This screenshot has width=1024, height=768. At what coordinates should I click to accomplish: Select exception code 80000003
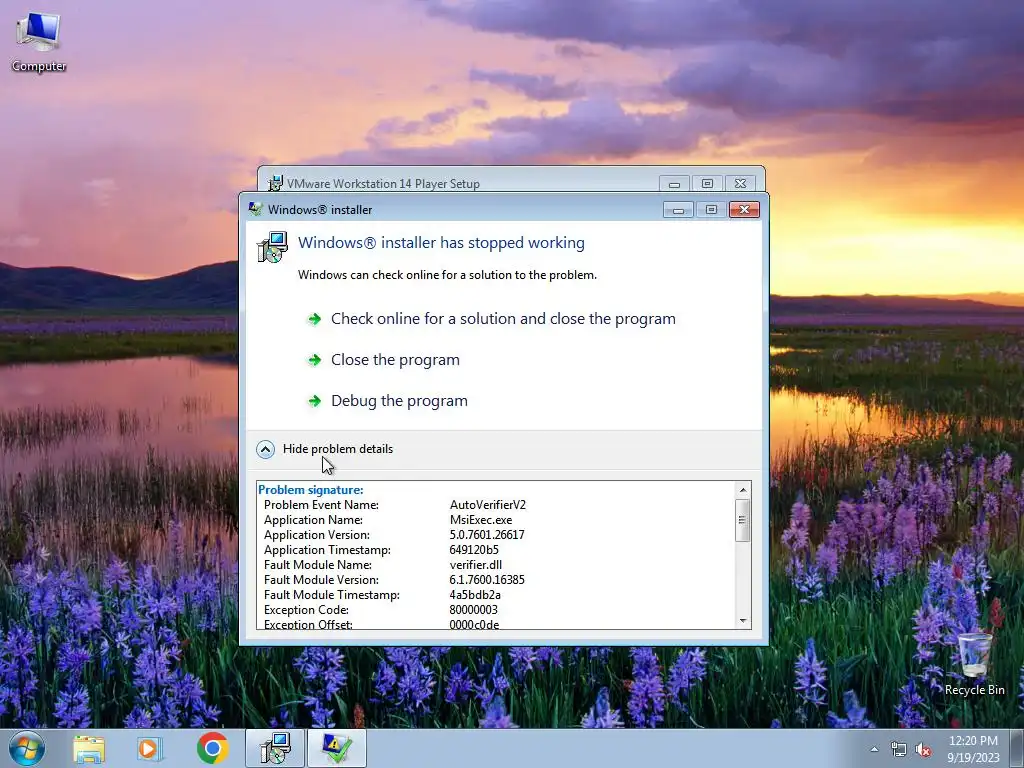473,610
